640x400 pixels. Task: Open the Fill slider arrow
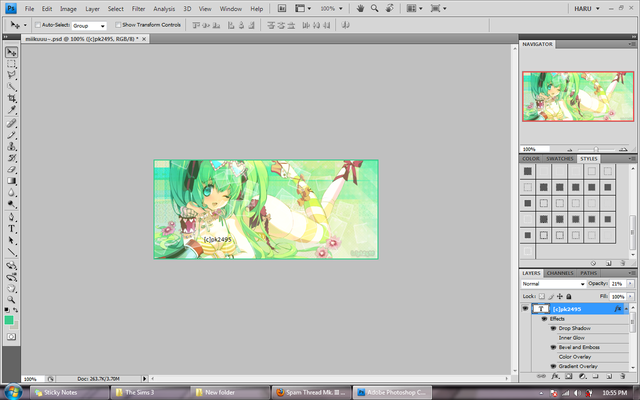point(630,296)
